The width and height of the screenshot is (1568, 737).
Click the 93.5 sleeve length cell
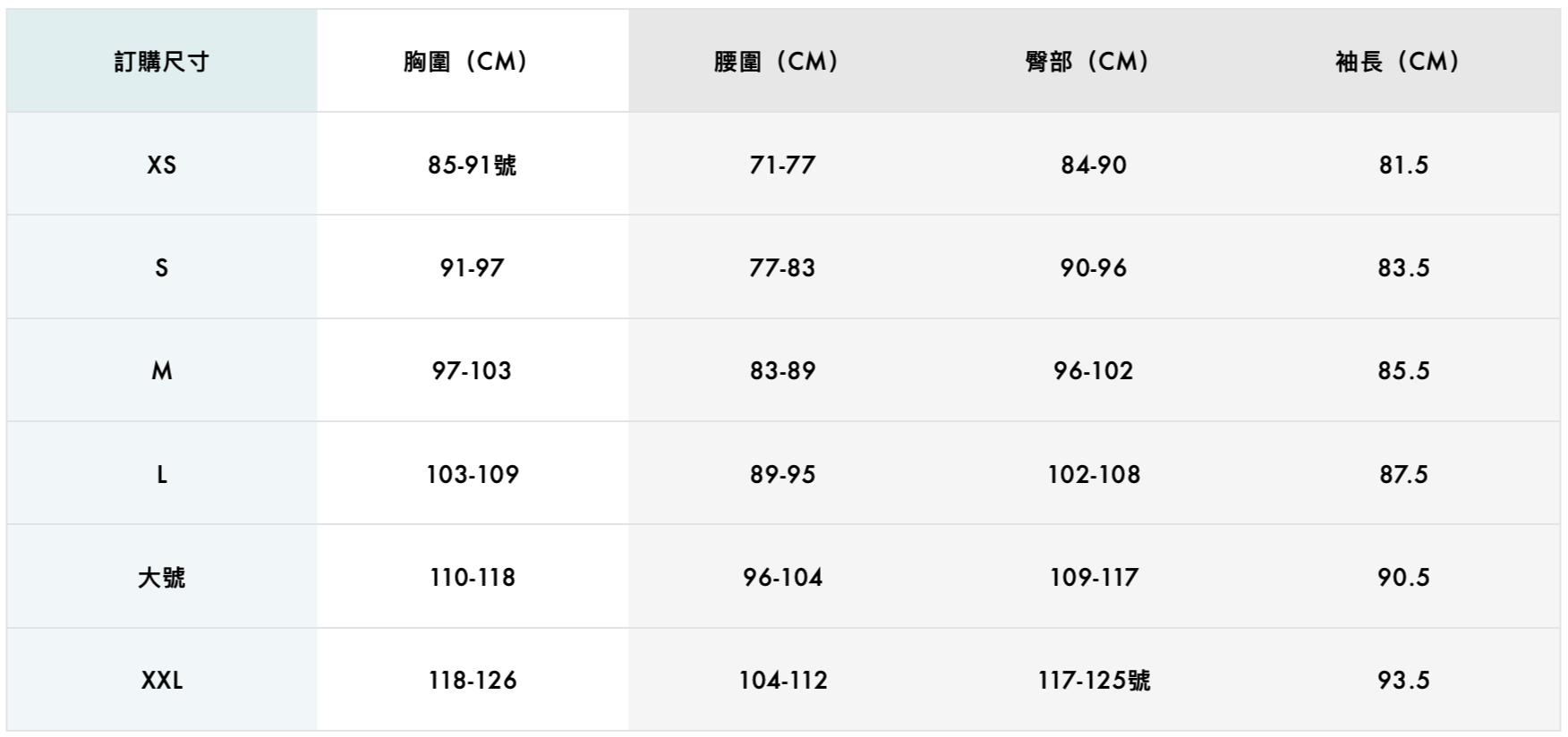point(1403,680)
